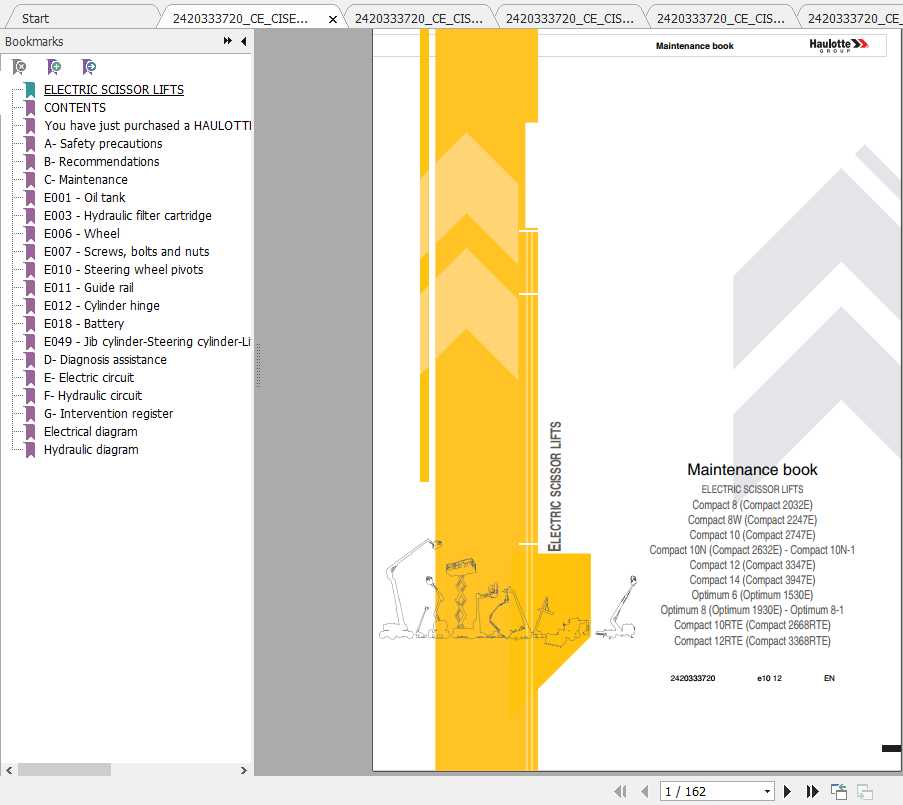Open C- Maintenance bookmark
The image size is (903, 805).
pyautogui.click(x=86, y=179)
